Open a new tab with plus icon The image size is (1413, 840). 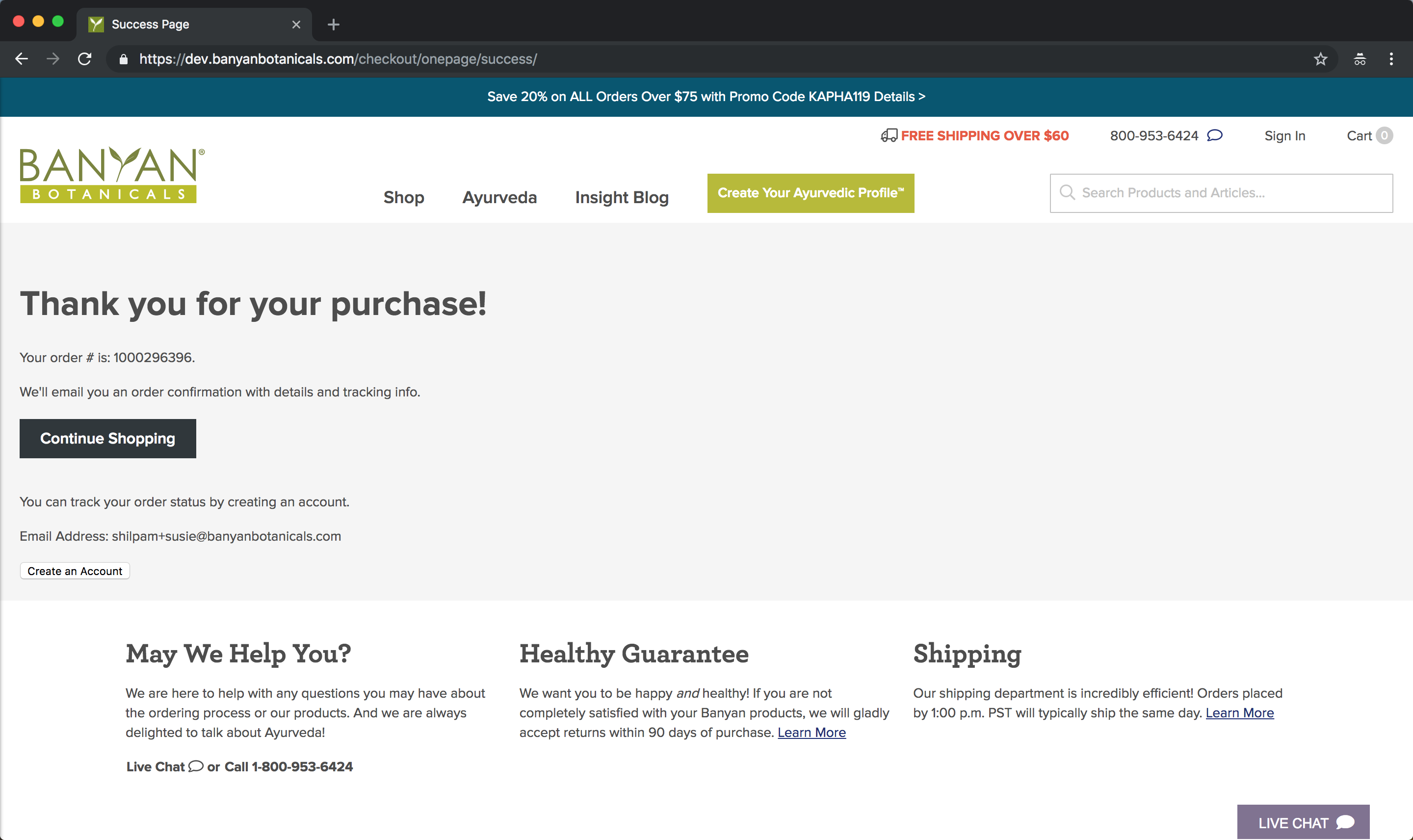(333, 25)
